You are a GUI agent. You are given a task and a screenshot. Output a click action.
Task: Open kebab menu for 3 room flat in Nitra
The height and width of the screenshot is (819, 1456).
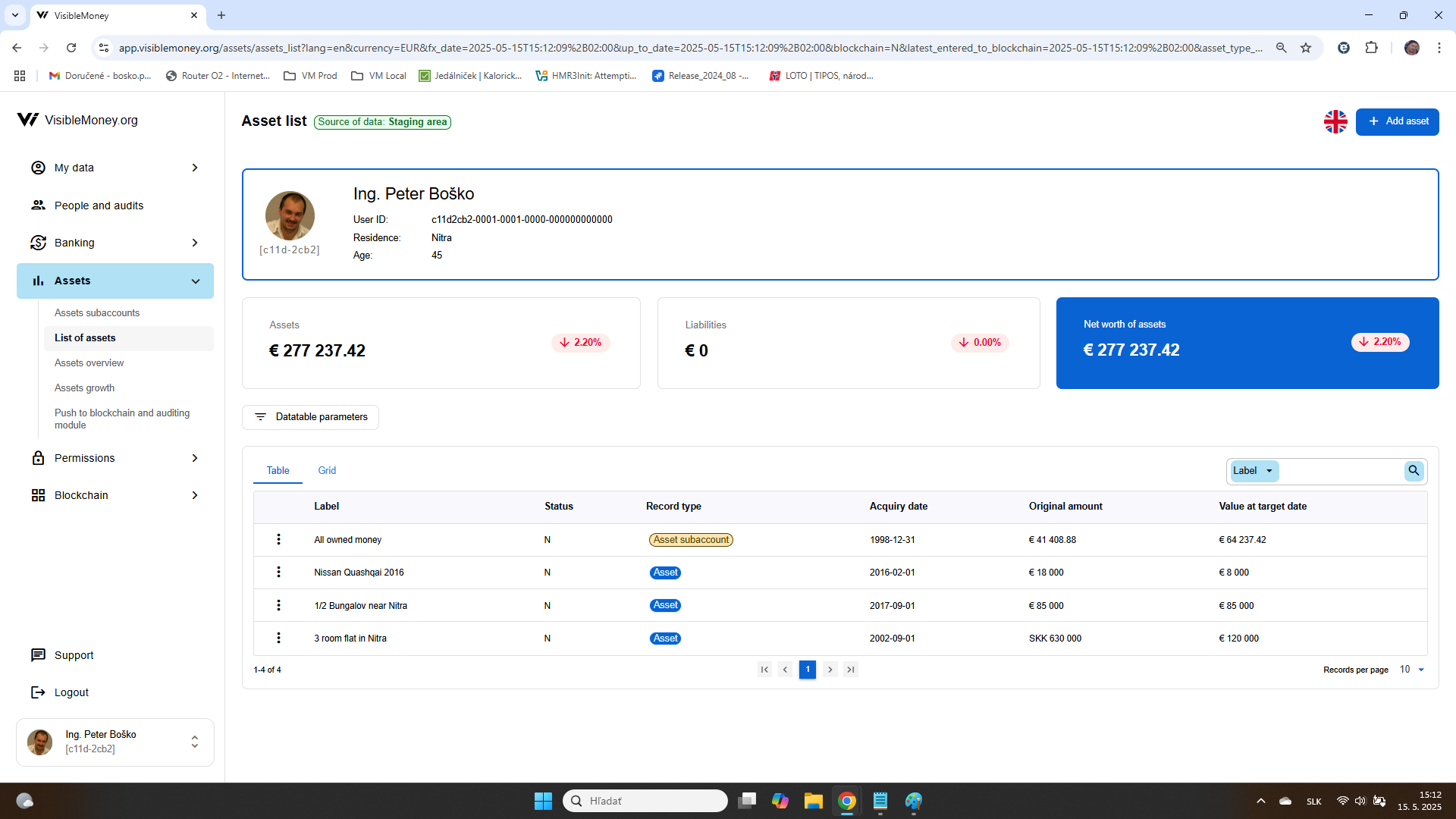[x=278, y=638]
